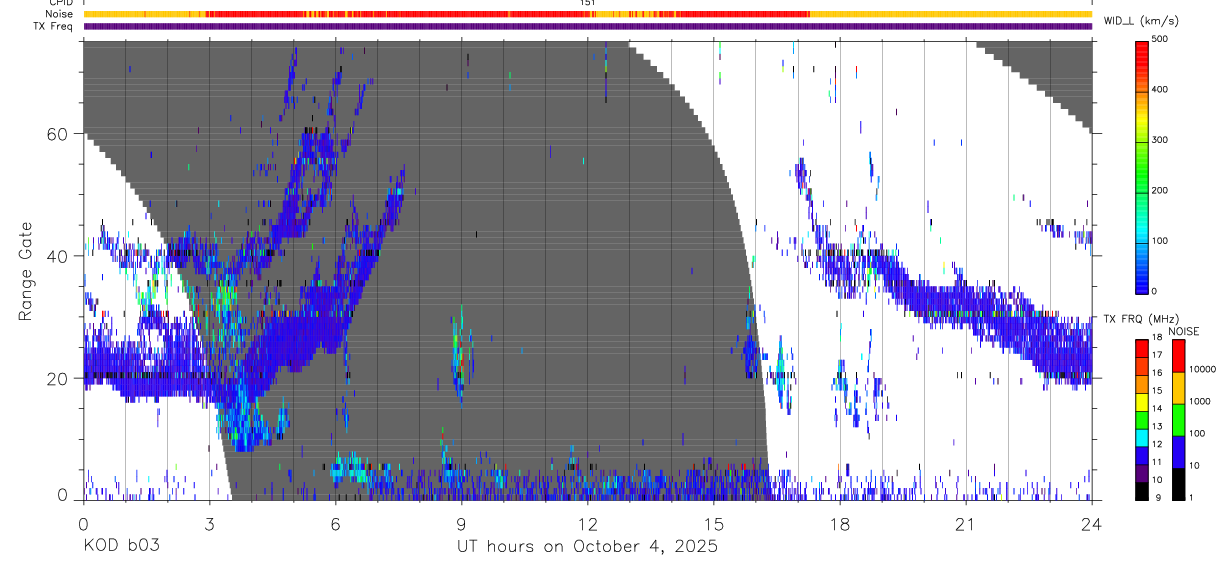Viewport: 1228px width, 567px height.
Task: Click the 'NOISE' legend title
Action: [1185, 331]
